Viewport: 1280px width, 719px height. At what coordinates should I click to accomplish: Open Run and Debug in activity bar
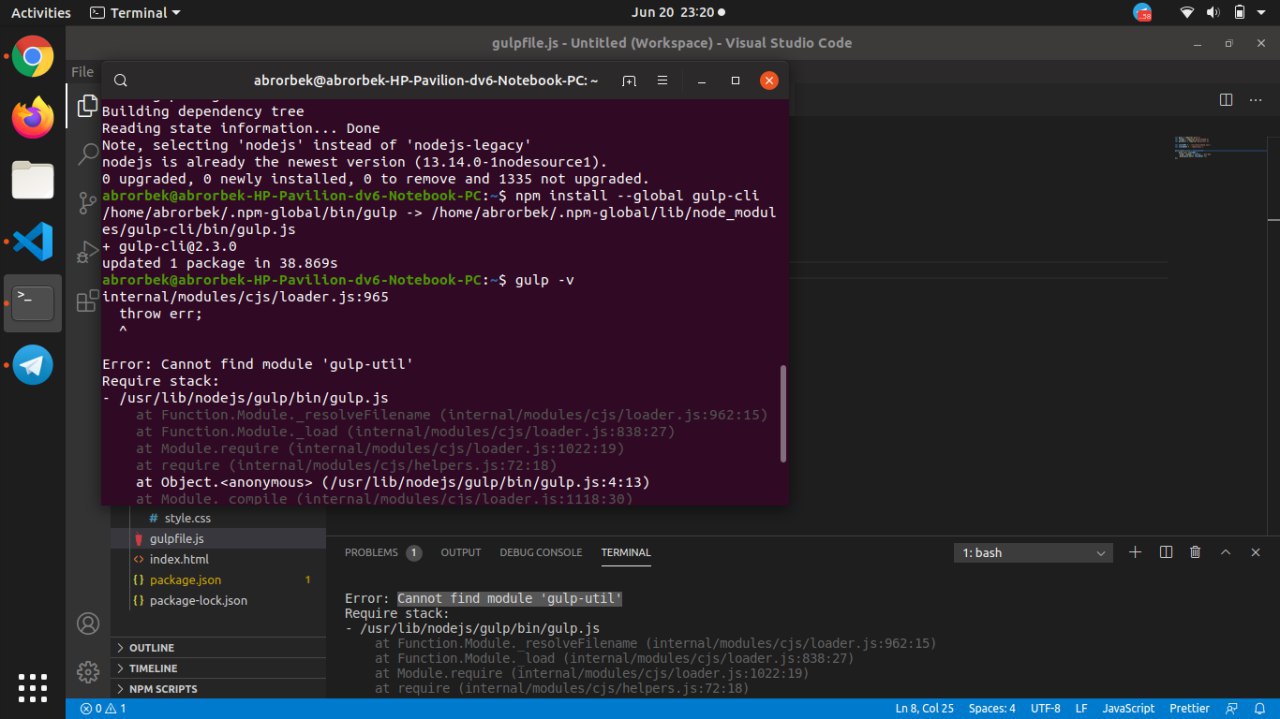coord(88,250)
